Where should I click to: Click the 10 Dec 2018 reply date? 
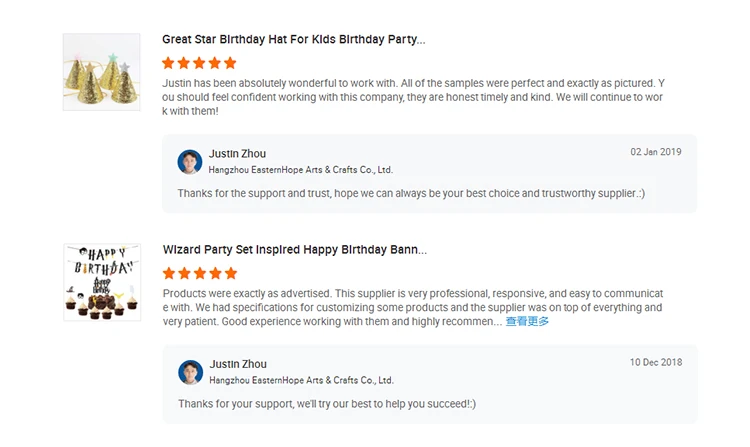coord(655,362)
